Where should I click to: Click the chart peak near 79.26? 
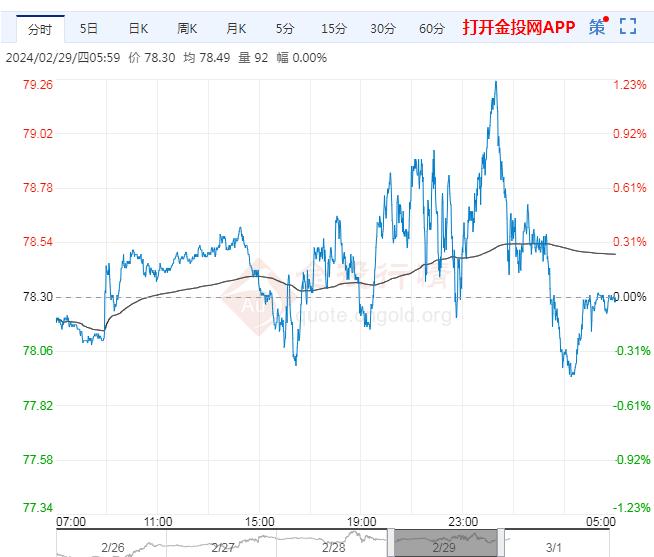pyautogui.click(x=495, y=84)
